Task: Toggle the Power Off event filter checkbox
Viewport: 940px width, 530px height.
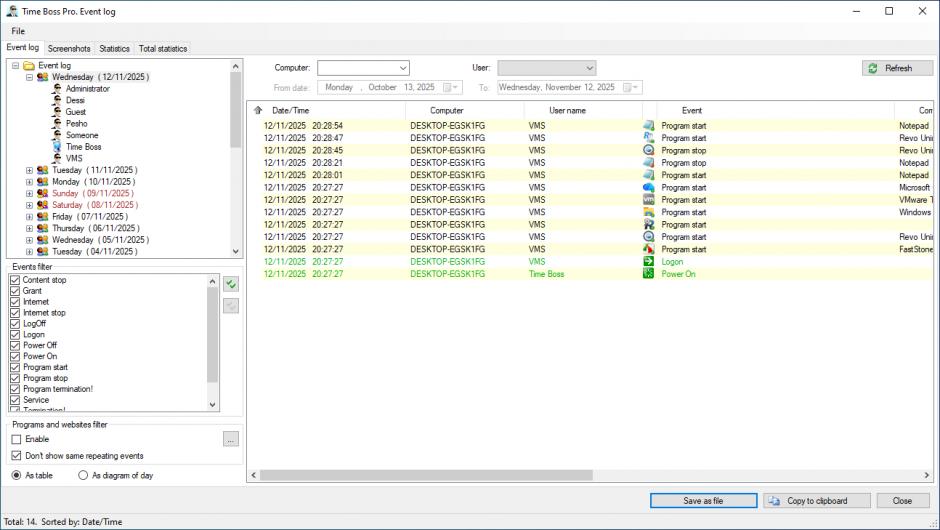Action: [x=16, y=345]
